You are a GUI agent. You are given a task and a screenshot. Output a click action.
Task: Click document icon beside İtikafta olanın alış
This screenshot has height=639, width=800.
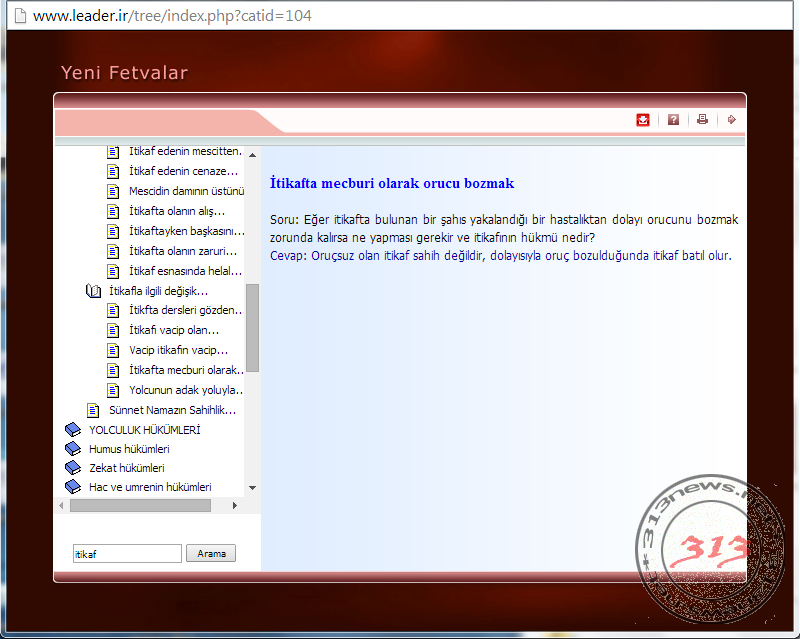113,211
